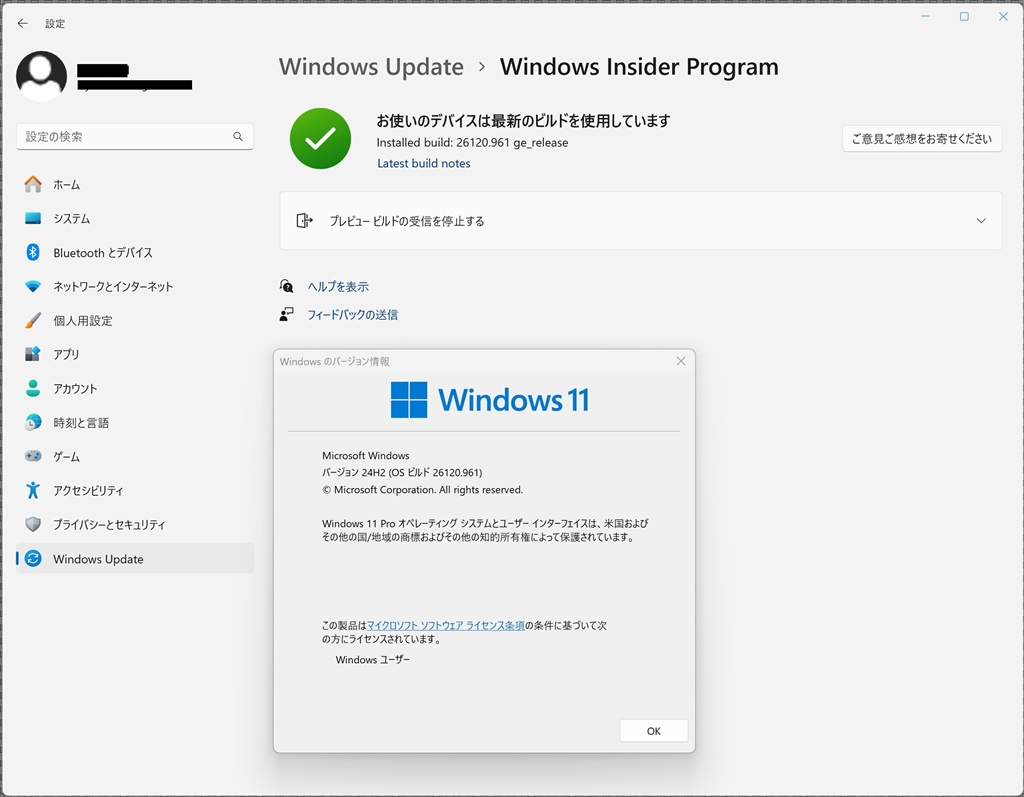Click フィードバックの送信 link
1024x797 pixels.
click(353, 314)
